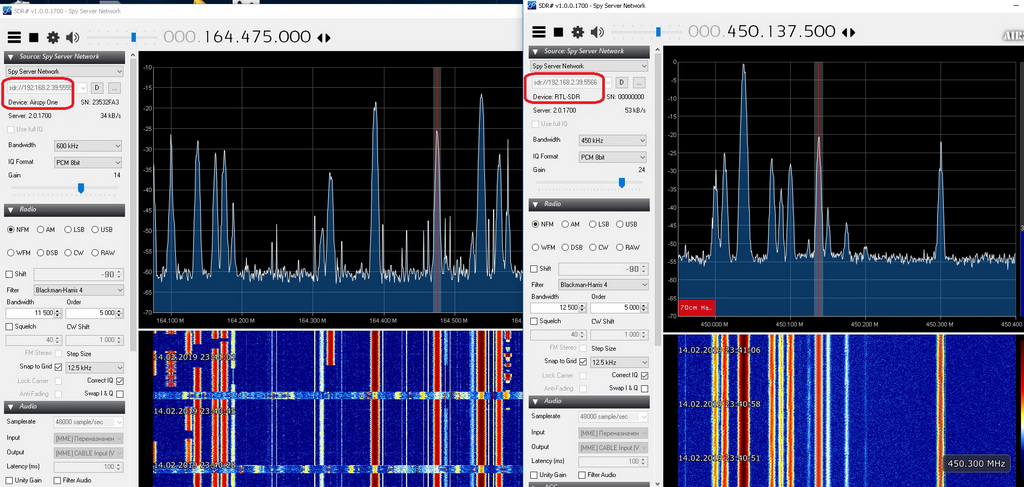Image resolution: width=1024 pixels, height=487 pixels.
Task: Enable Shift checkbox in left window
Action: coord(10,275)
